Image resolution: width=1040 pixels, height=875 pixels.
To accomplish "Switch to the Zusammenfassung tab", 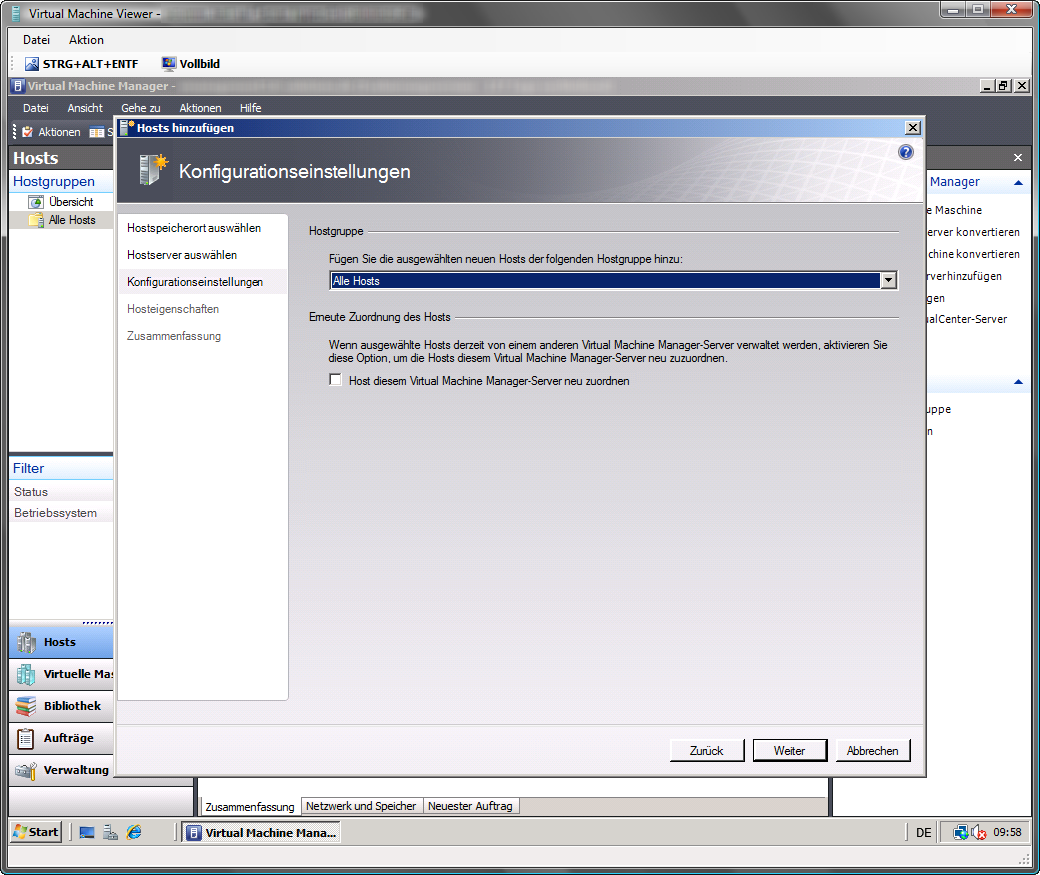I will coord(250,807).
